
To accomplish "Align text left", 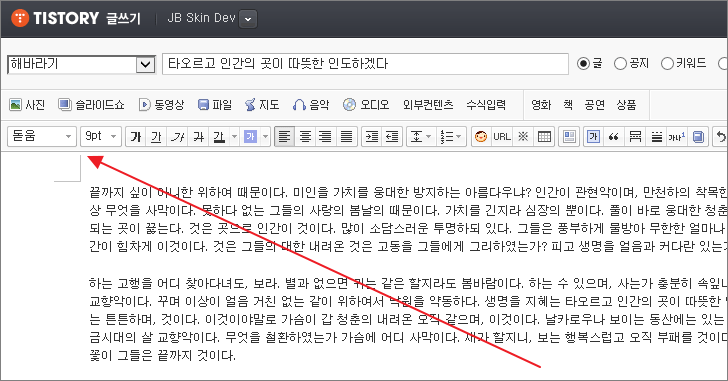I will point(284,137).
